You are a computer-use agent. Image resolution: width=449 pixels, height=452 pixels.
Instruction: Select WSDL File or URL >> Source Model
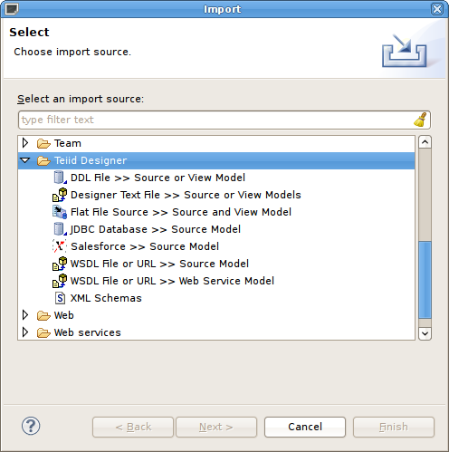160,264
